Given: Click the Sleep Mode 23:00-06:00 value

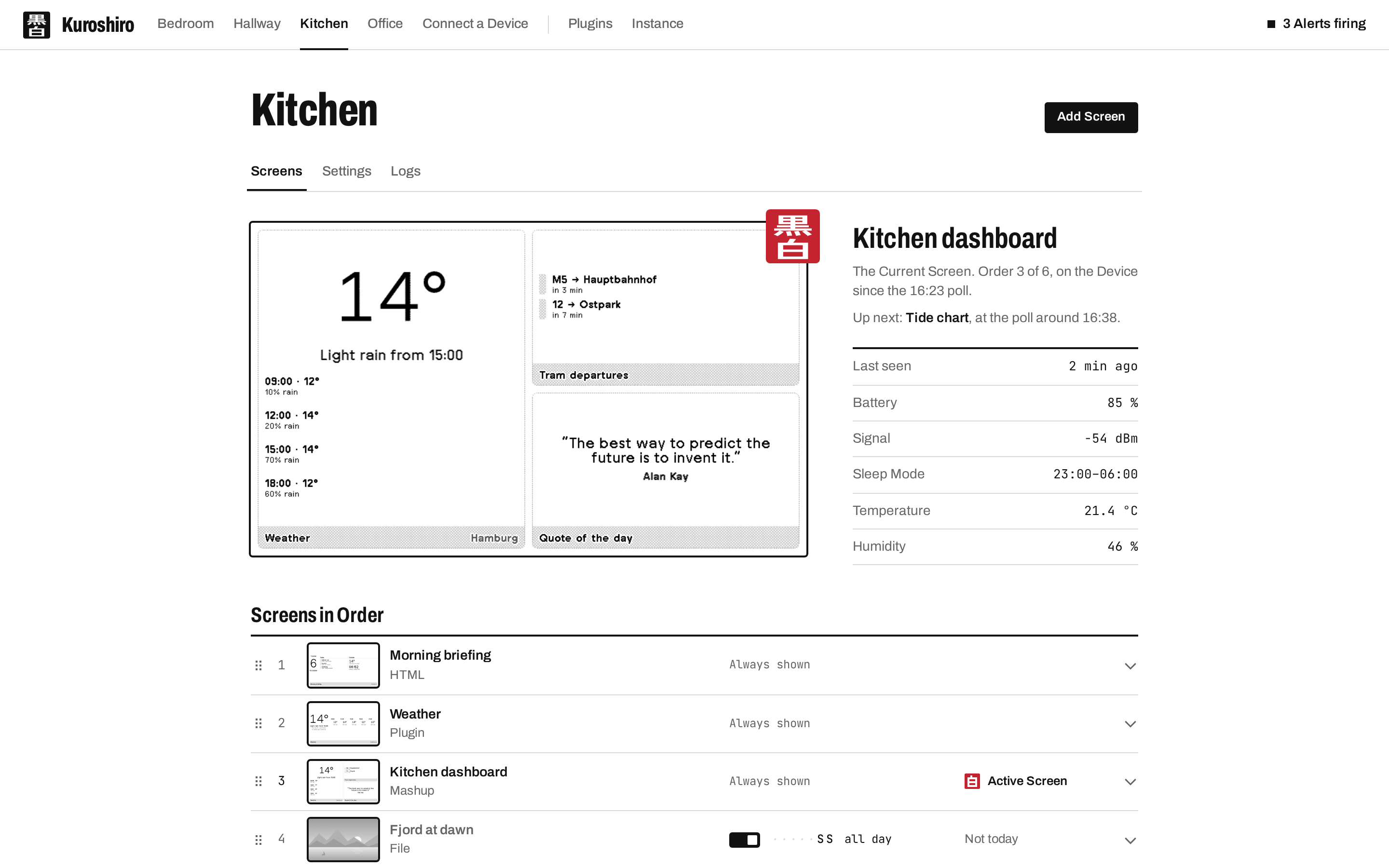Looking at the screenshot, I should tap(1095, 474).
